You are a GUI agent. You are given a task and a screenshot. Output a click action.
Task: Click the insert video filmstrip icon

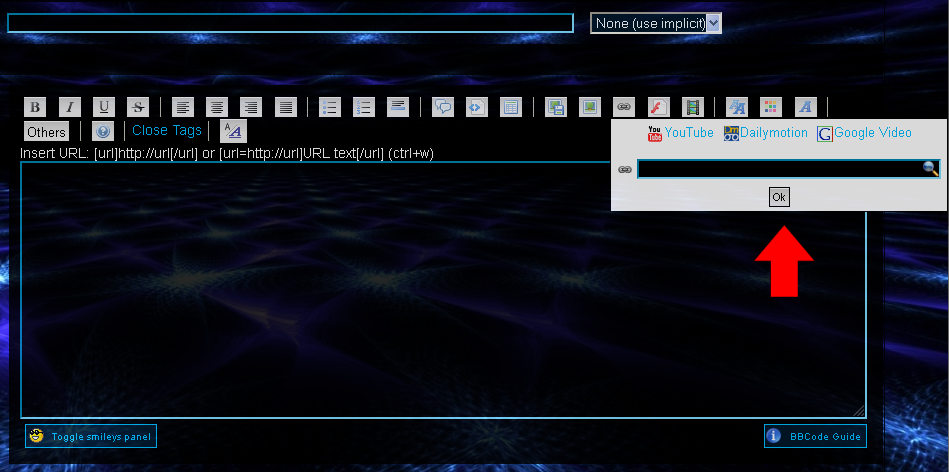(693, 108)
